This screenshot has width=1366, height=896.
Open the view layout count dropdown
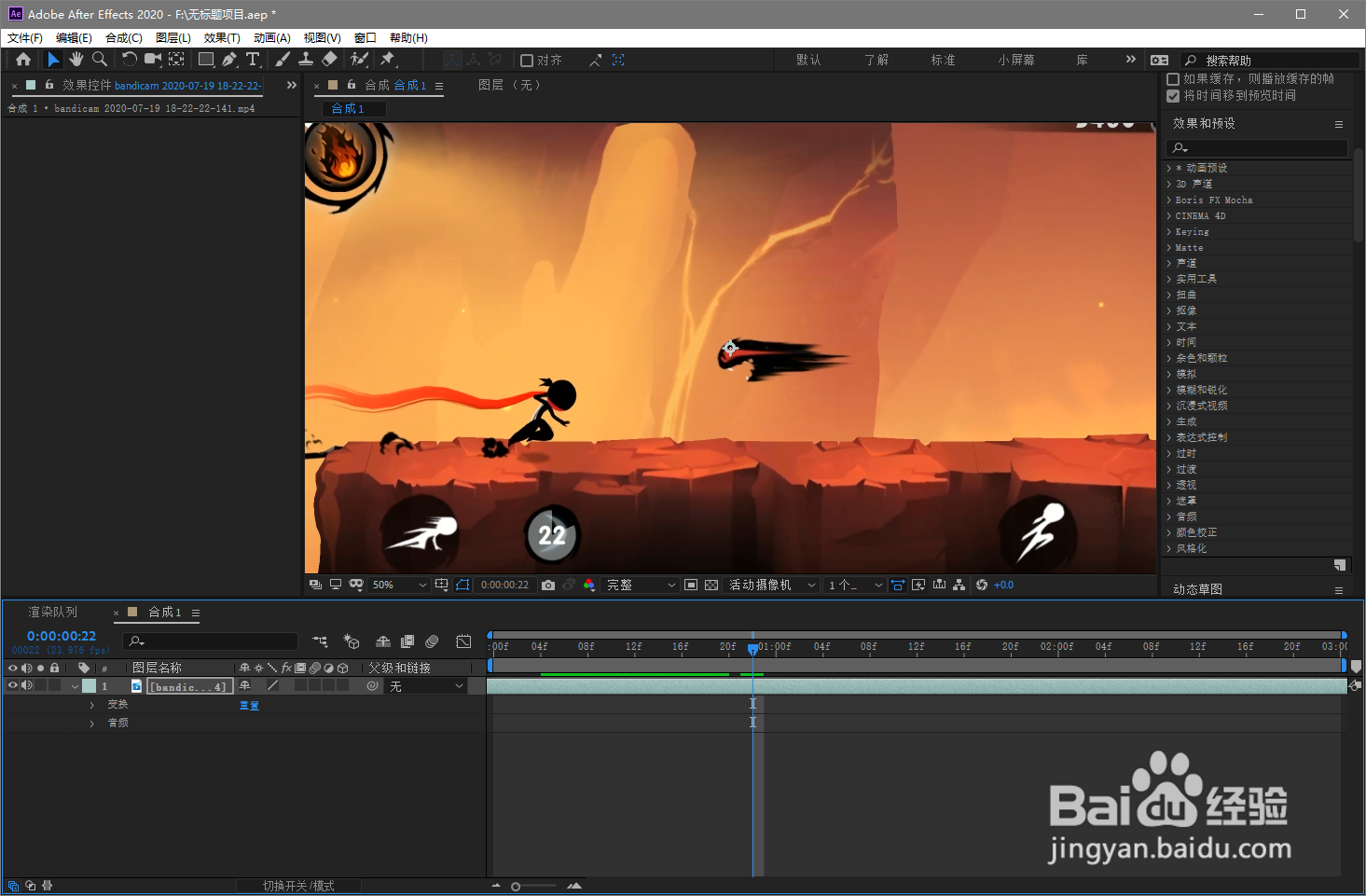coord(854,585)
